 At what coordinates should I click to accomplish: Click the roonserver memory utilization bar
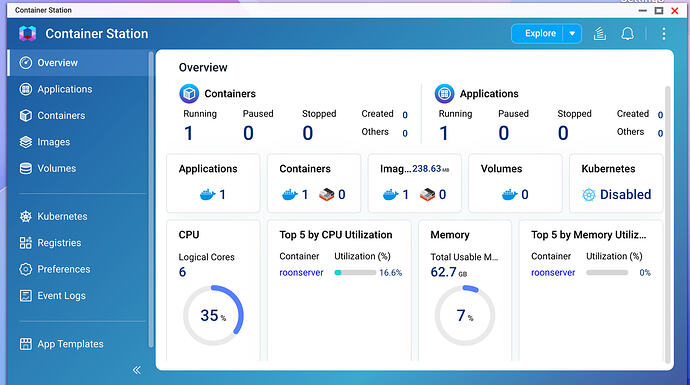pos(607,273)
